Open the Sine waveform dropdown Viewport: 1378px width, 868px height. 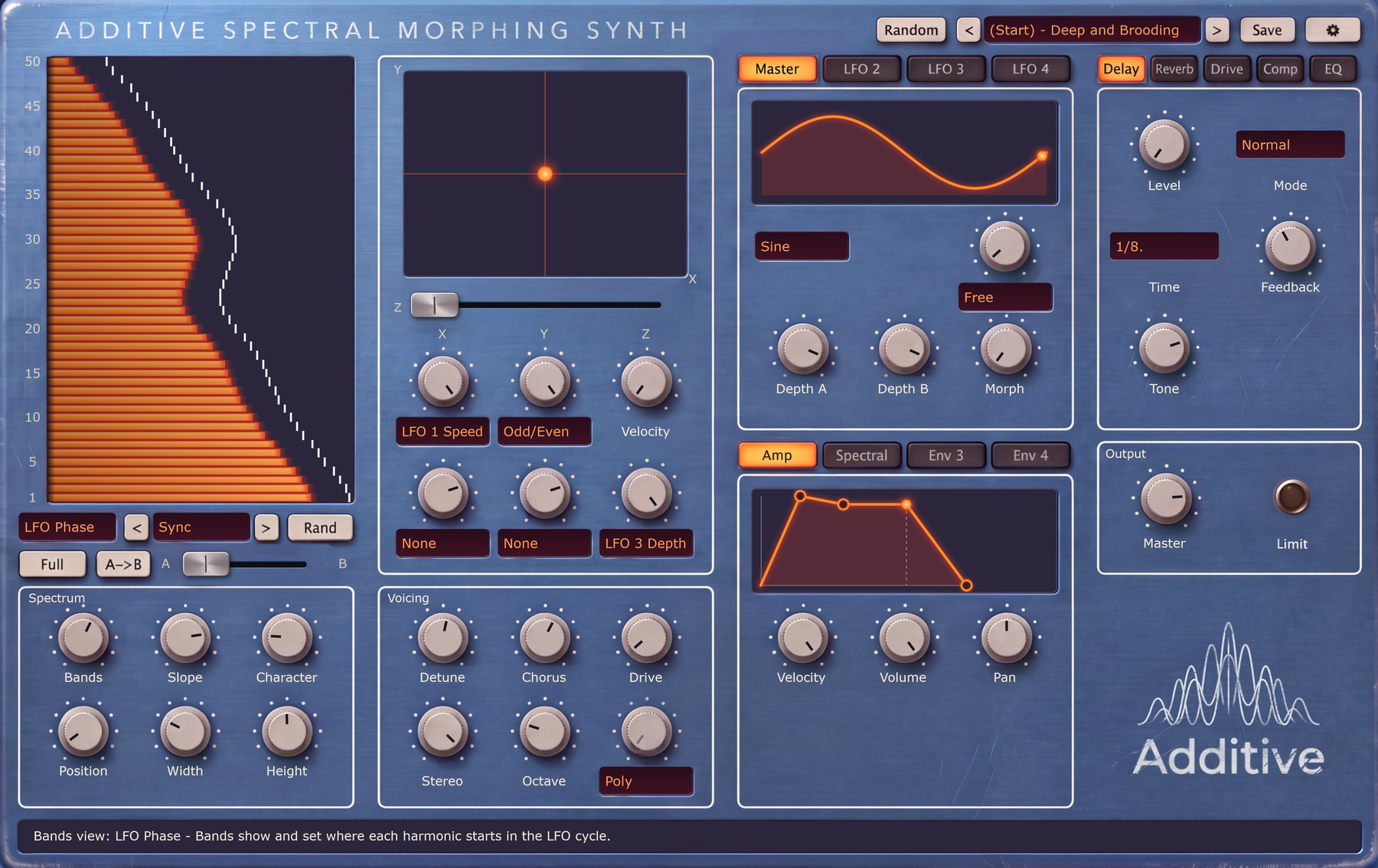(x=802, y=246)
